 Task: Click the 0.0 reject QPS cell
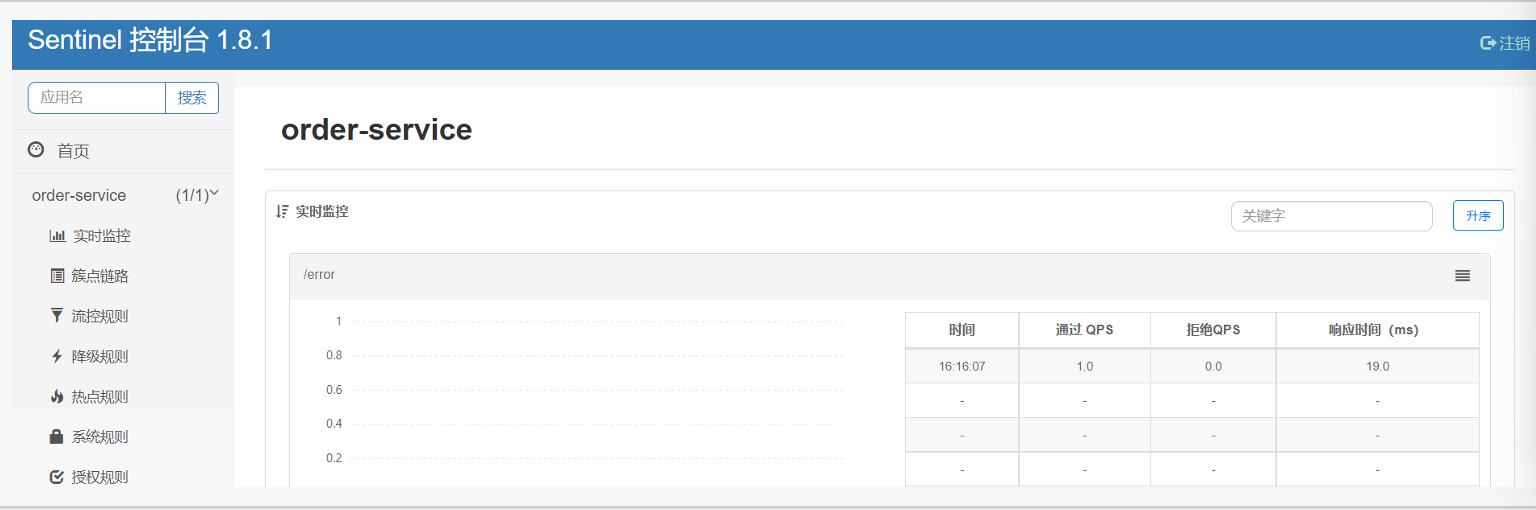tap(1213, 366)
